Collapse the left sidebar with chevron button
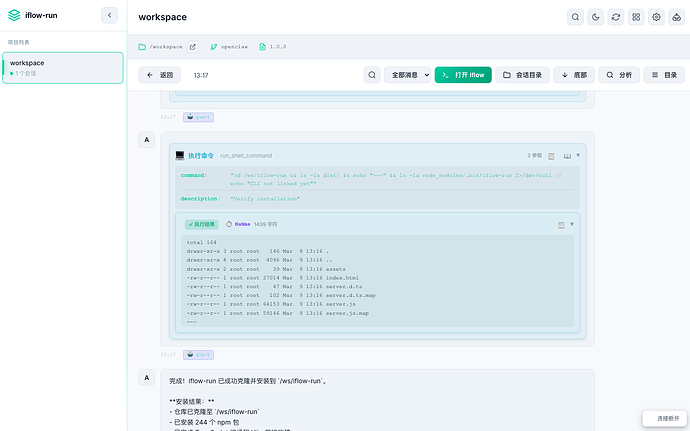The height and width of the screenshot is (431, 690). [110, 15]
